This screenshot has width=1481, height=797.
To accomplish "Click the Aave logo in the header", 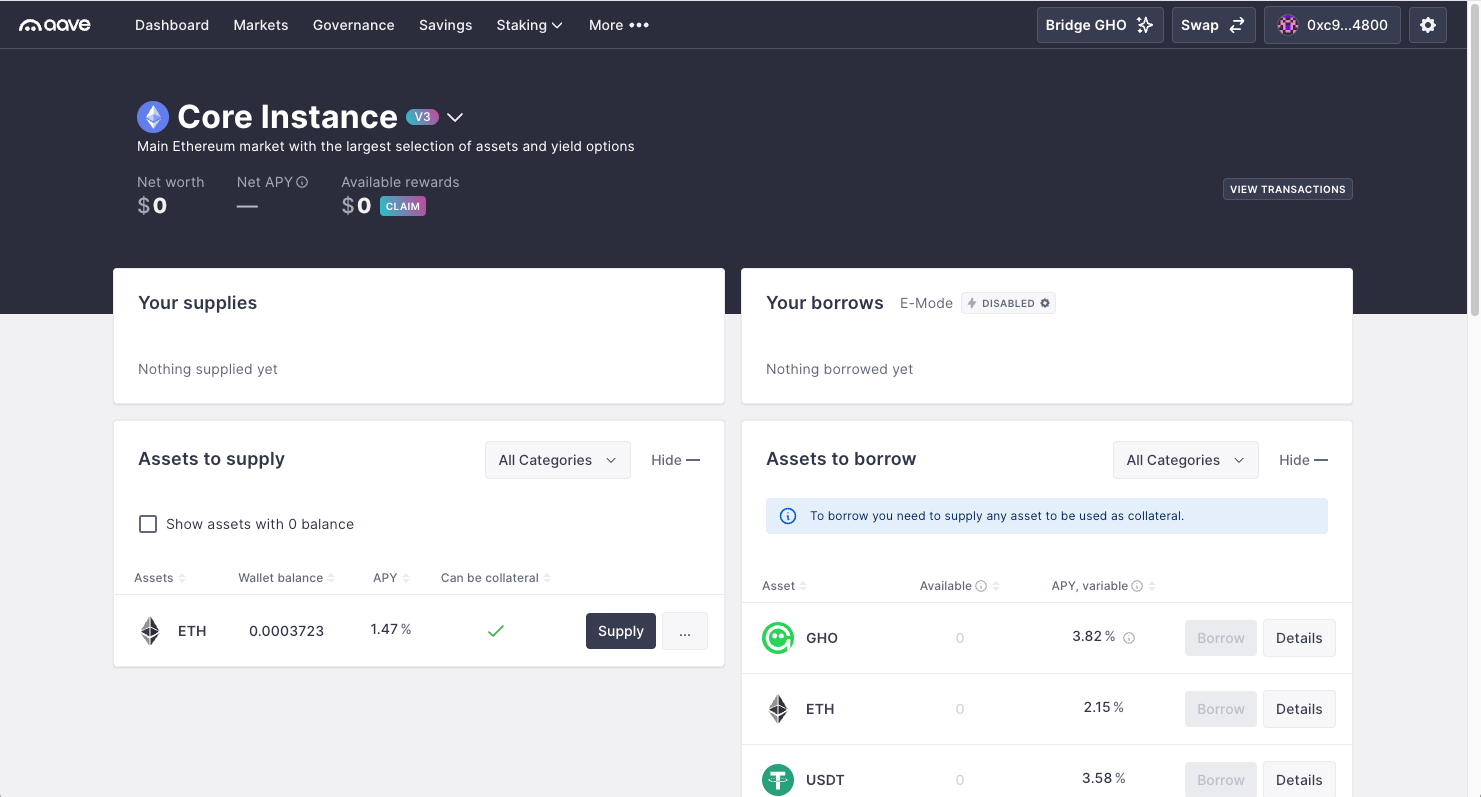I will pyautogui.click(x=55, y=25).
